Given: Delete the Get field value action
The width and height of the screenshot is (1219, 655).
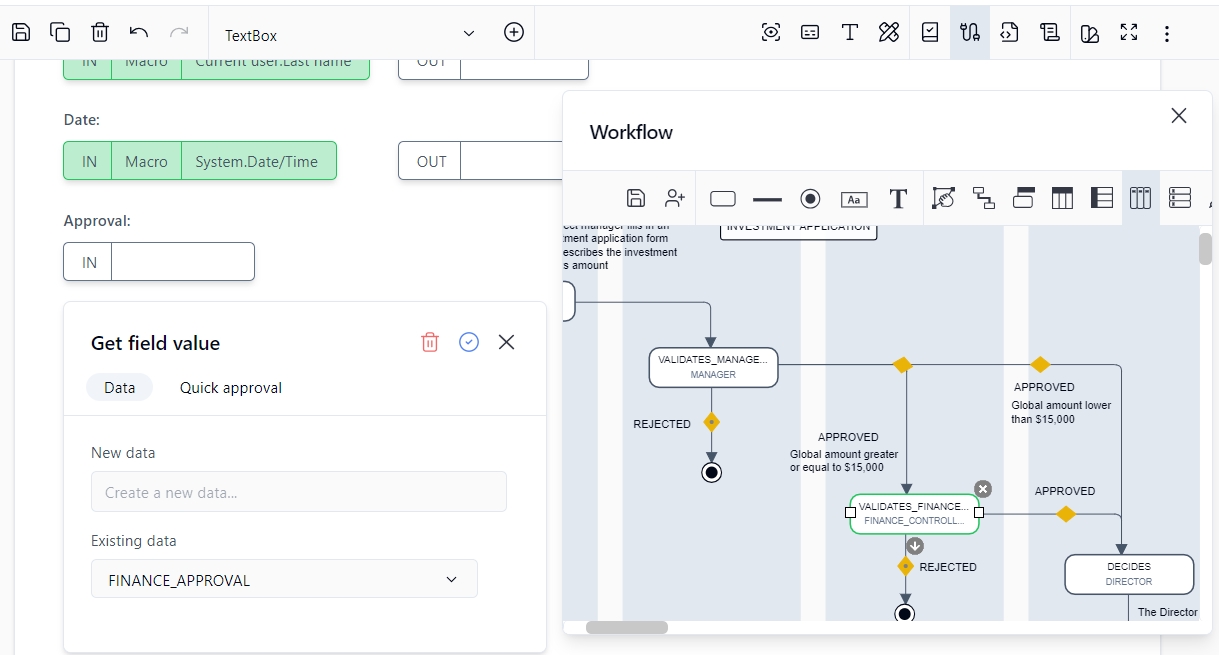Looking at the screenshot, I should pyautogui.click(x=430, y=342).
